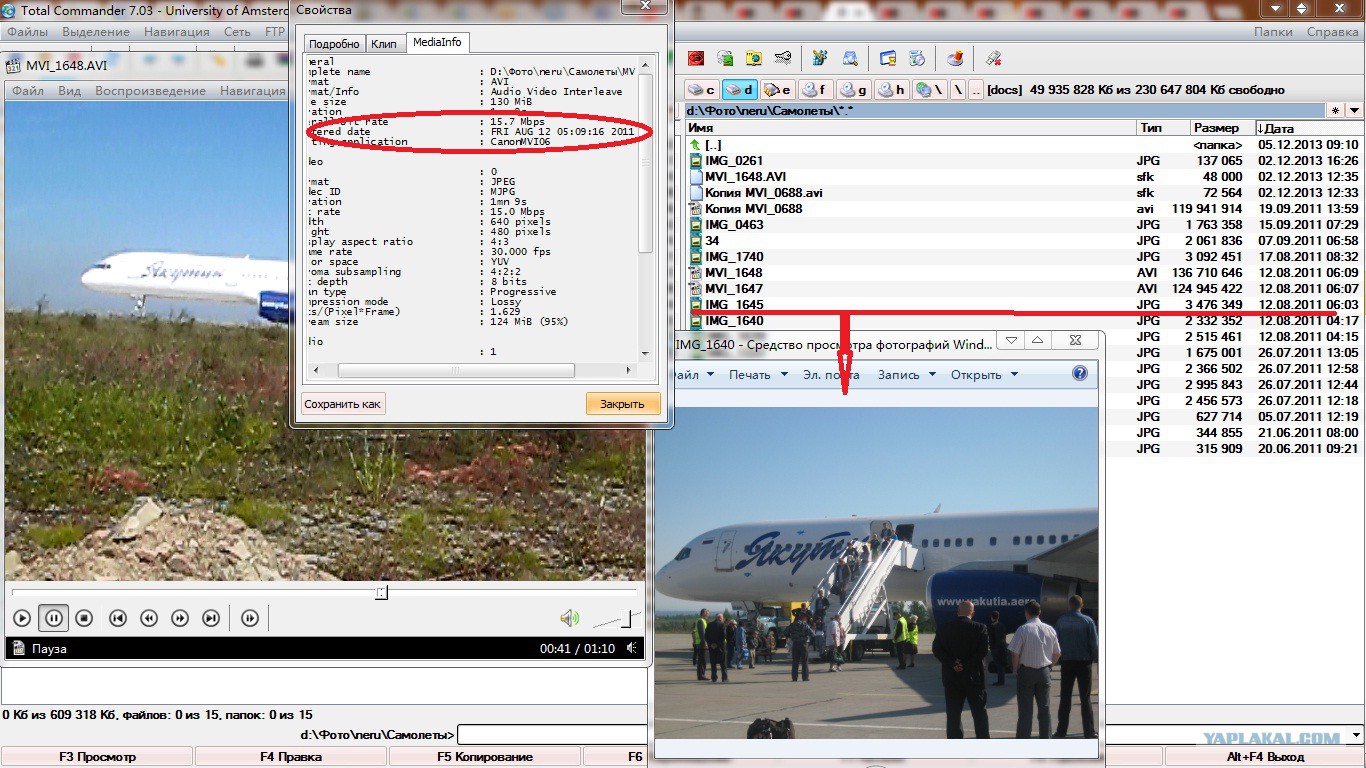1366x768 pixels.
Task: Switch to drive h
Action: [891, 90]
